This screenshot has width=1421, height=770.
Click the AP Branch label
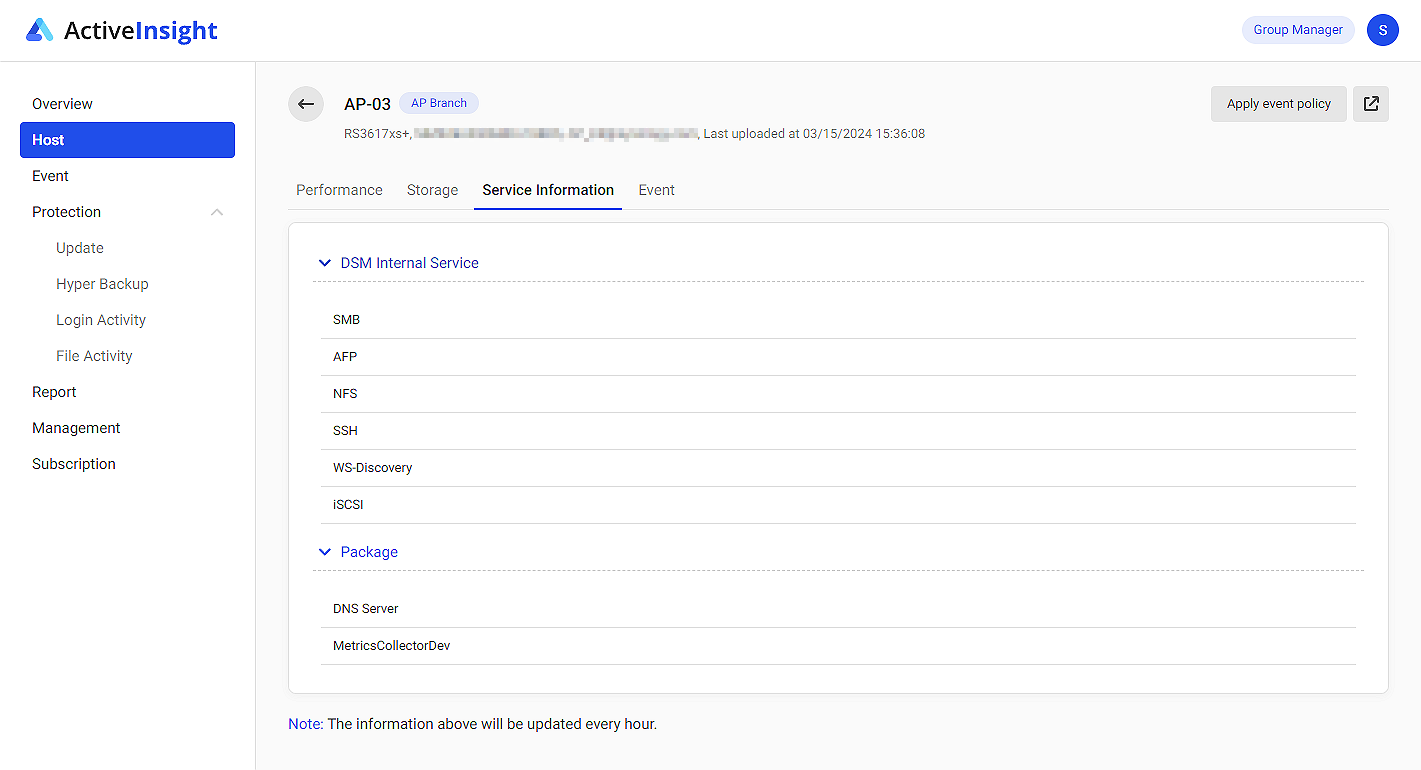(x=438, y=102)
